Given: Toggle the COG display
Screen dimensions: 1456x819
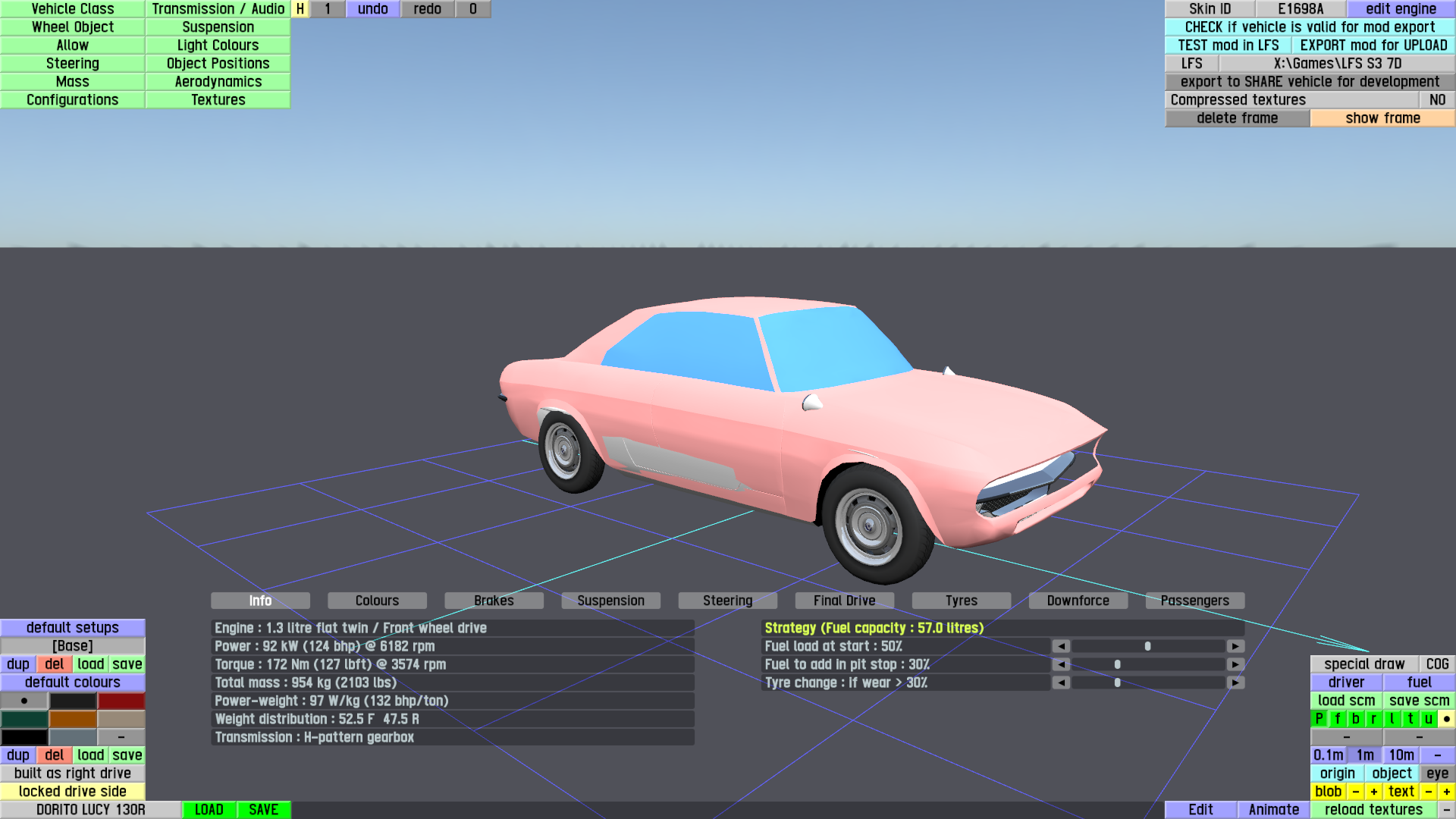Looking at the screenshot, I should 1436,664.
